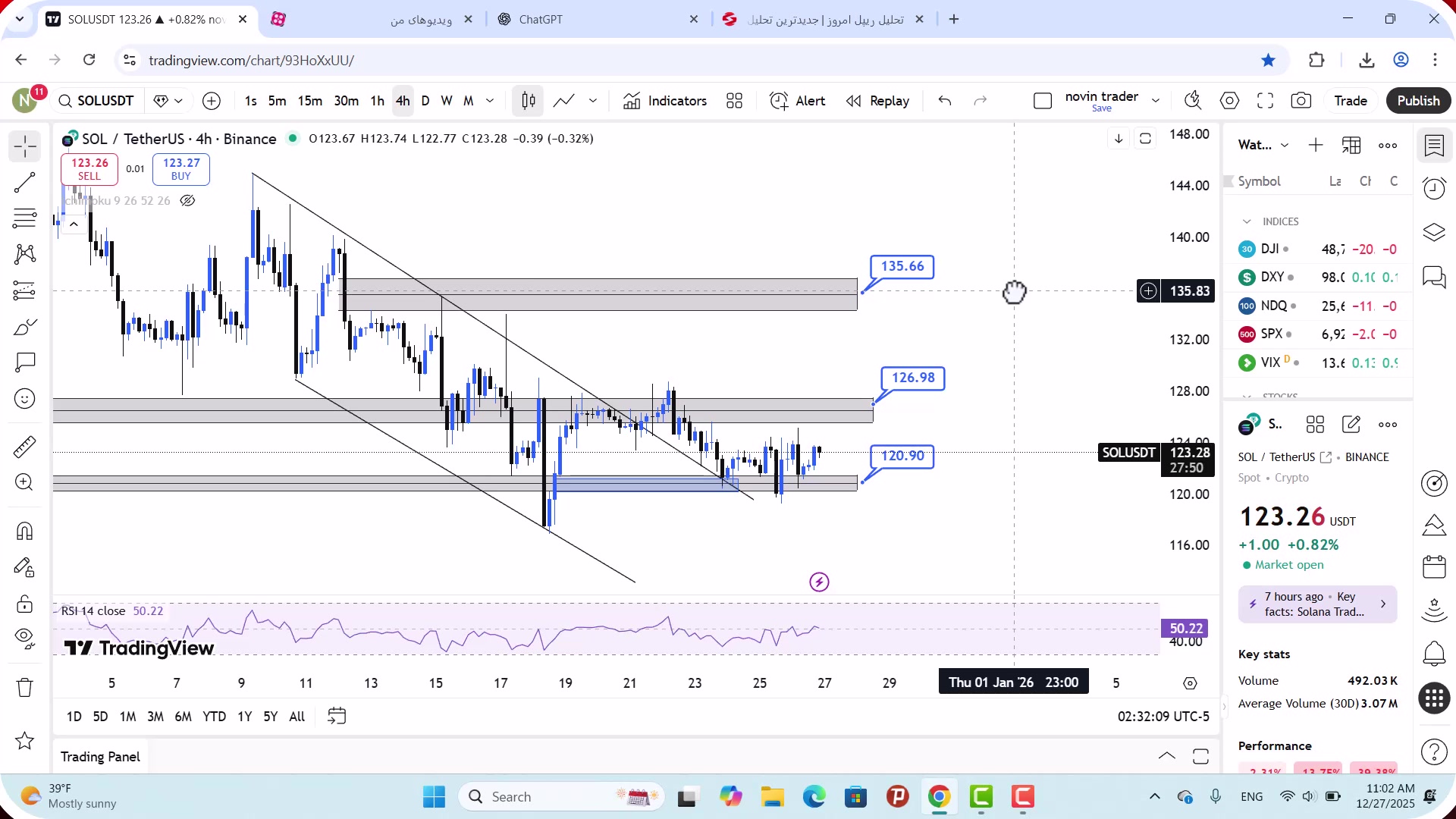The height and width of the screenshot is (819, 1456).
Task: Open Chrome from the Windows taskbar
Action: click(939, 797)
